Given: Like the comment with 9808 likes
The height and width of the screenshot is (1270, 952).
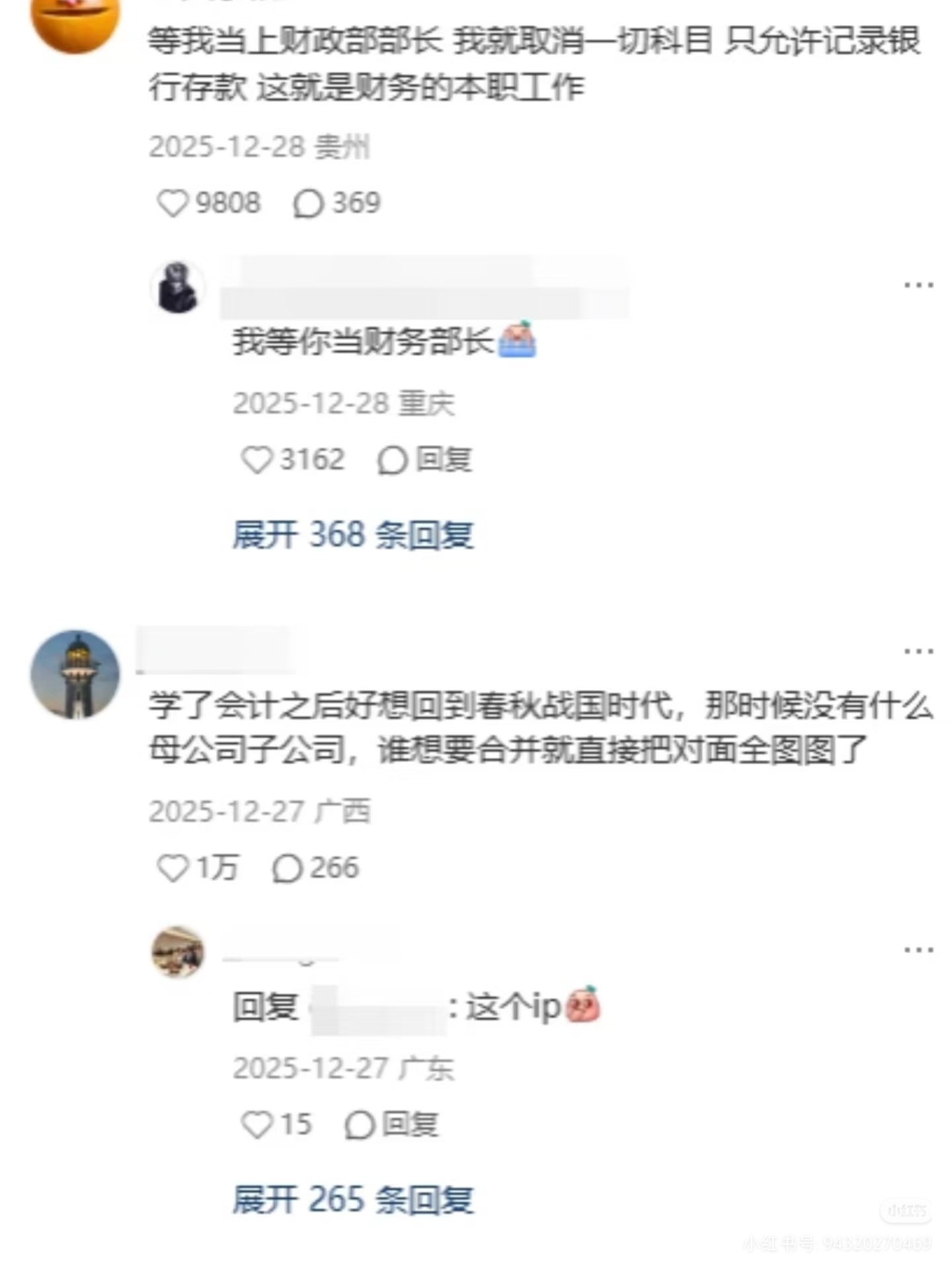Looking at the screenshot, I should tap(173, 203).
